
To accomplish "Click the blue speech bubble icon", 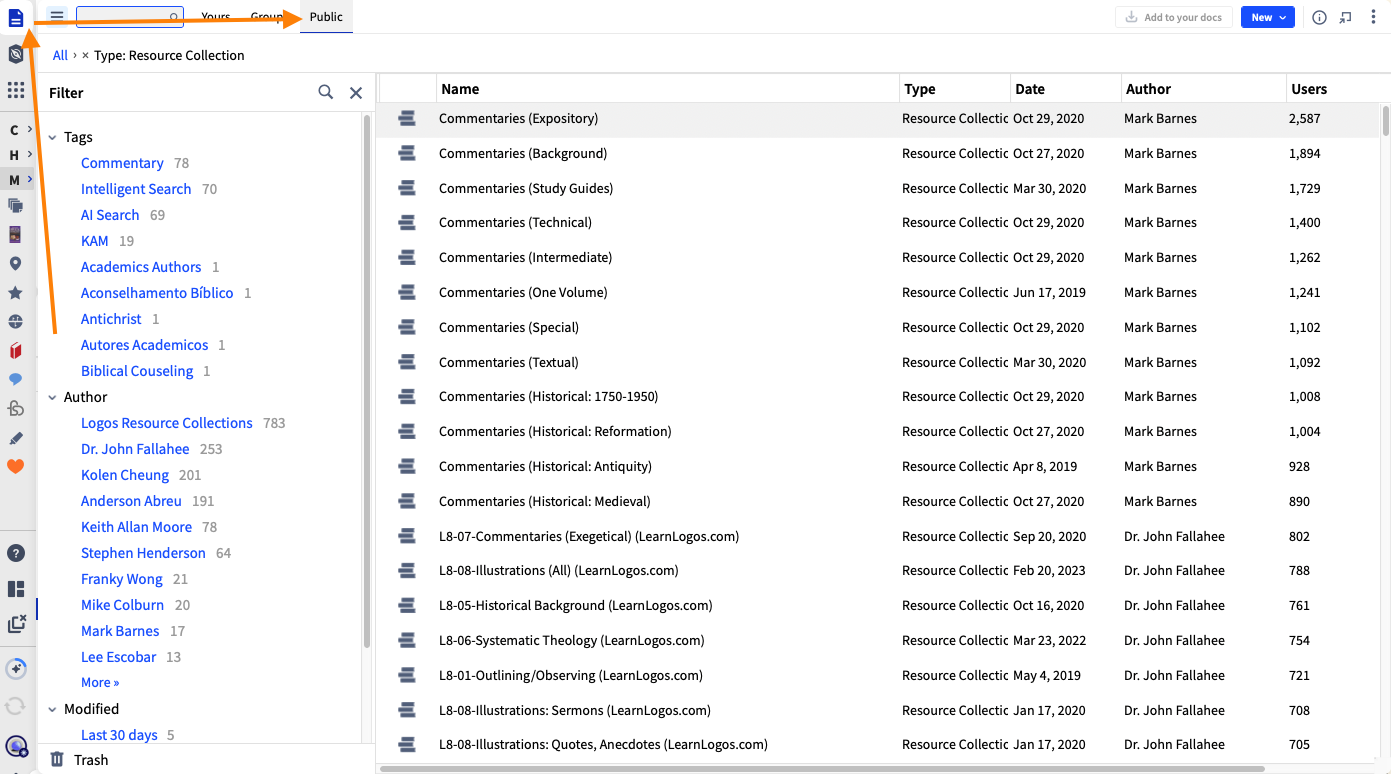I will 15,380.
